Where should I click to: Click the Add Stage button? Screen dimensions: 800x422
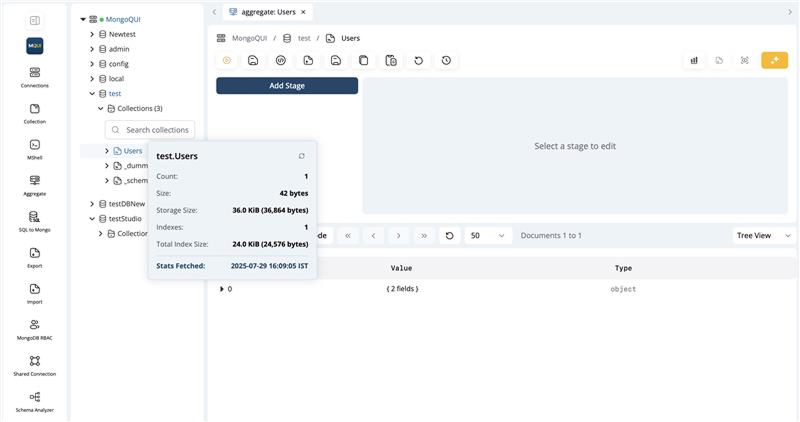point(287,86)
